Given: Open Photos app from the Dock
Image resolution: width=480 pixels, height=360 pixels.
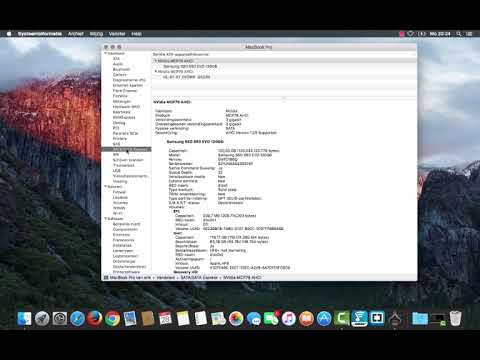Looking at the screenshot, I should [x=236, y=319].
